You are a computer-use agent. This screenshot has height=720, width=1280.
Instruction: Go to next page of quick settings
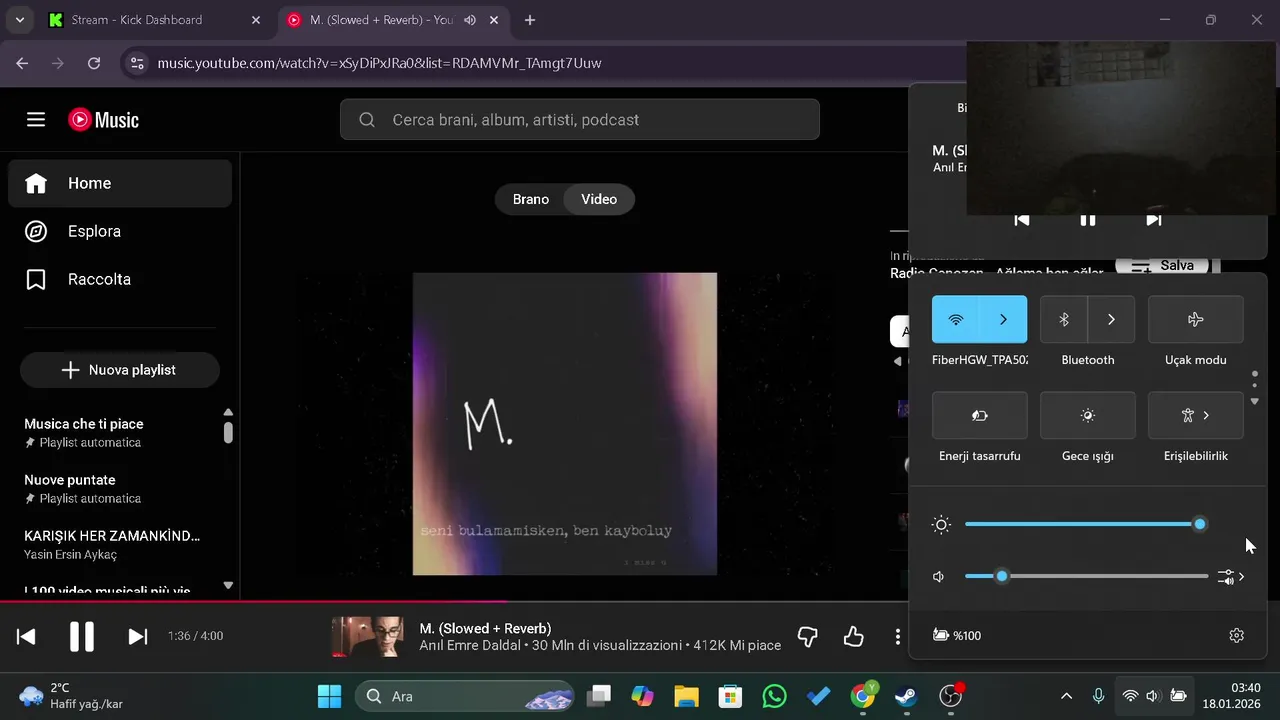coord(1255,402)
